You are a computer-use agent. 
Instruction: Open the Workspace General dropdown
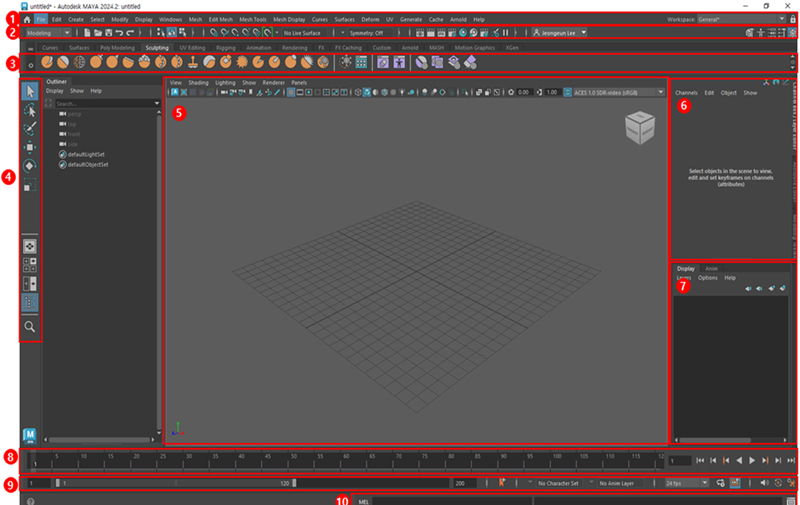[x=740, y=19]
